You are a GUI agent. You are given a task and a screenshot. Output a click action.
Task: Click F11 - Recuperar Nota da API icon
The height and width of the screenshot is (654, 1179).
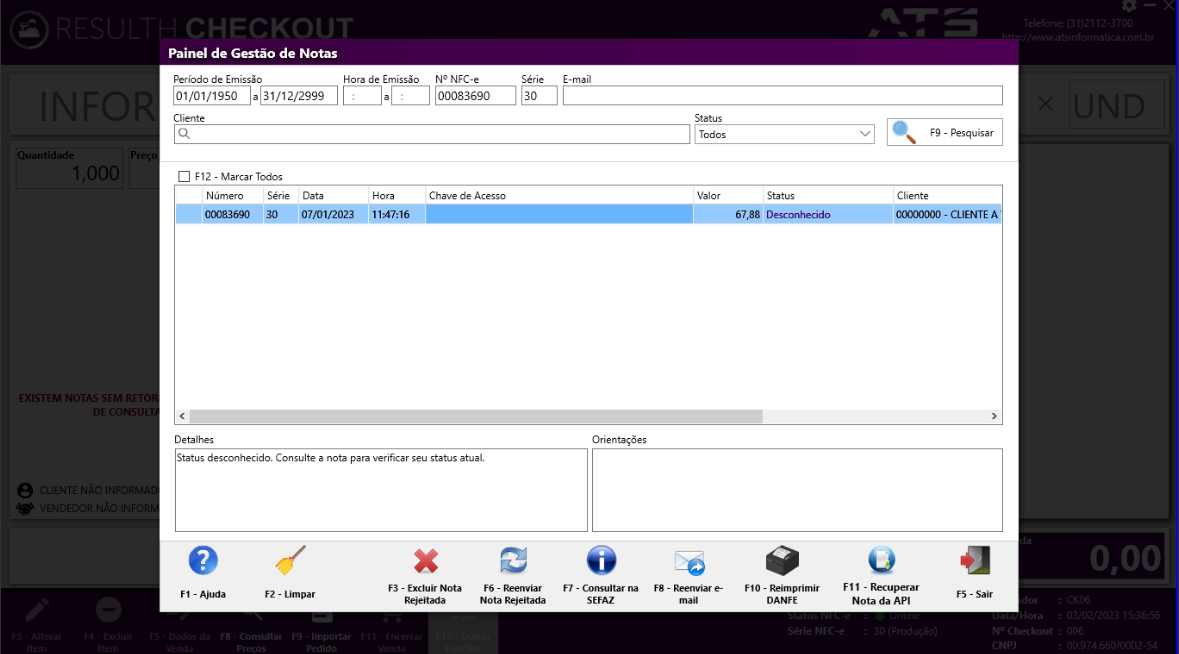[x=881, y=560]
